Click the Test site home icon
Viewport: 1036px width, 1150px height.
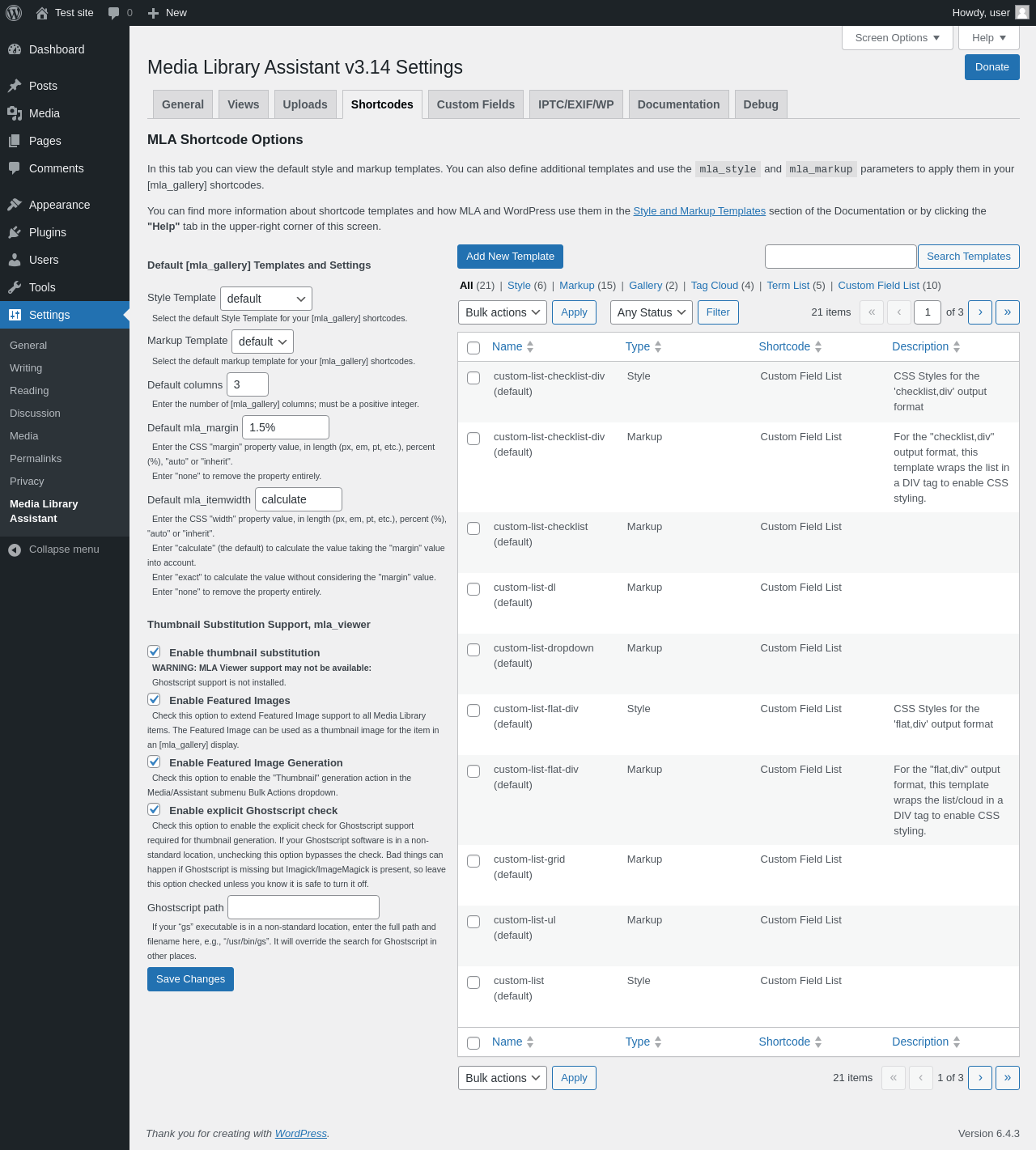pos(42,13)
